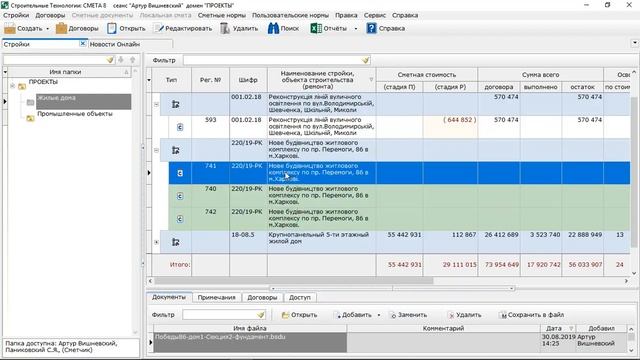Viewport: 640px width, 360px height.
Task: Click Сохранить в файл button
Action: point(532,315)
